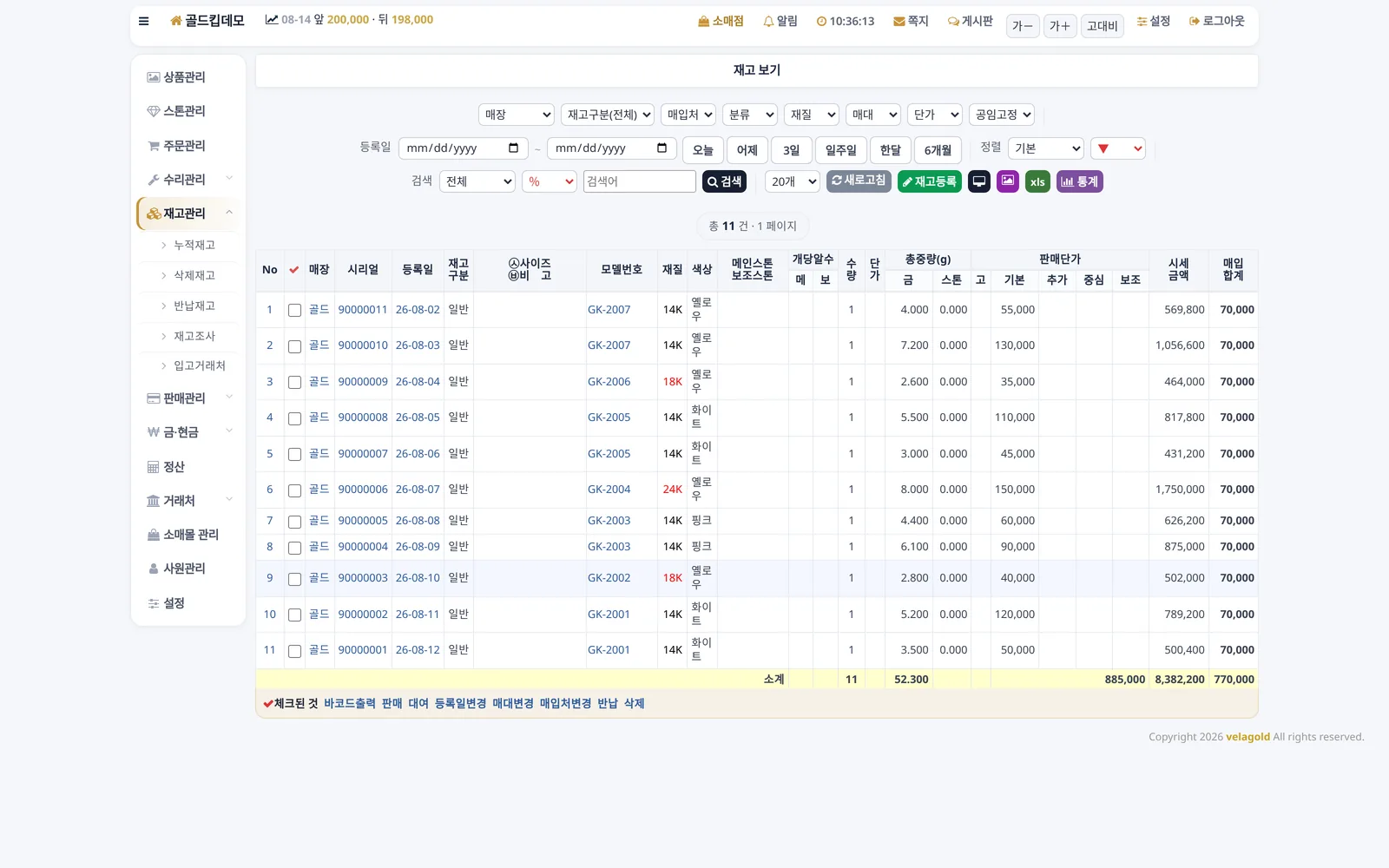
Task: Open the 골드킵데모 home logo
Action: point(207,21)
